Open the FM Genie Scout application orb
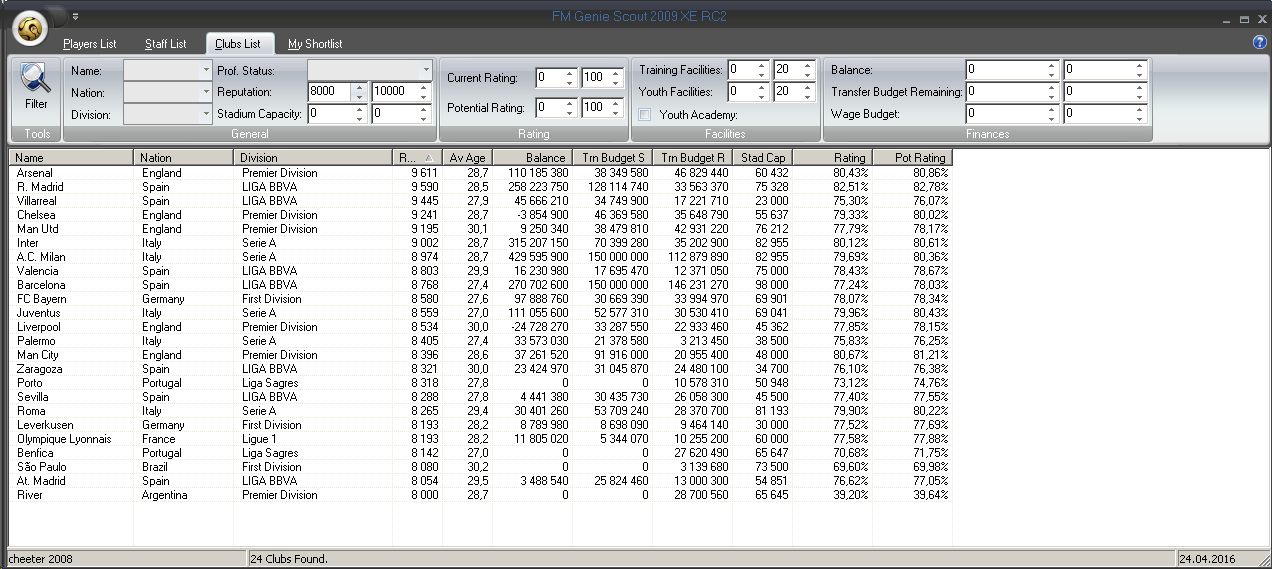The width and height of the screenshot is (1272, 569). 30,28
